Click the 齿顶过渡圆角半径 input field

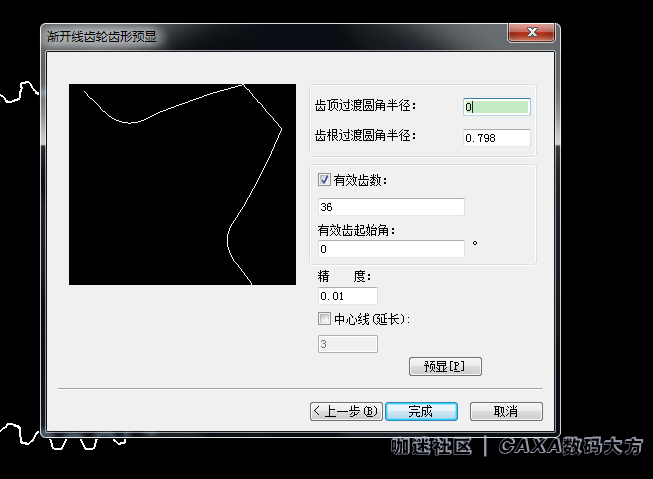[x=496, y=106]
